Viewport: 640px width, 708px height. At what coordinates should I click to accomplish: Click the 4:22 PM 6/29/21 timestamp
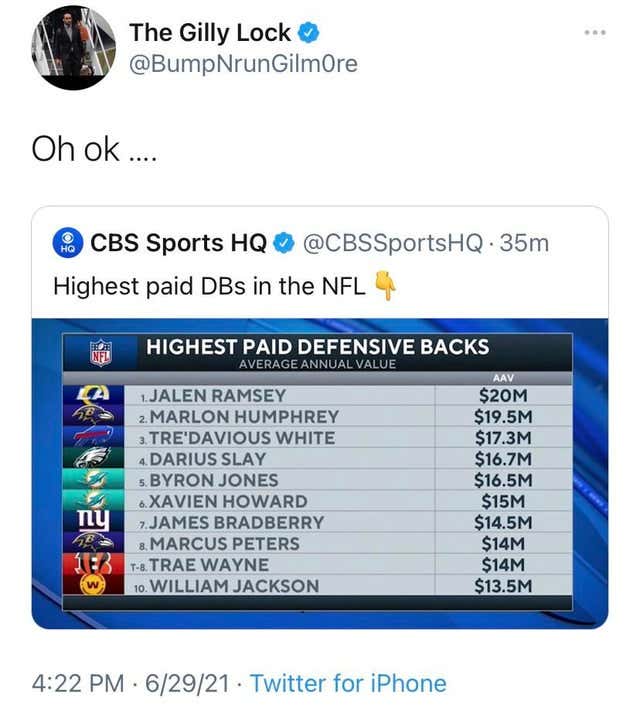130,683
